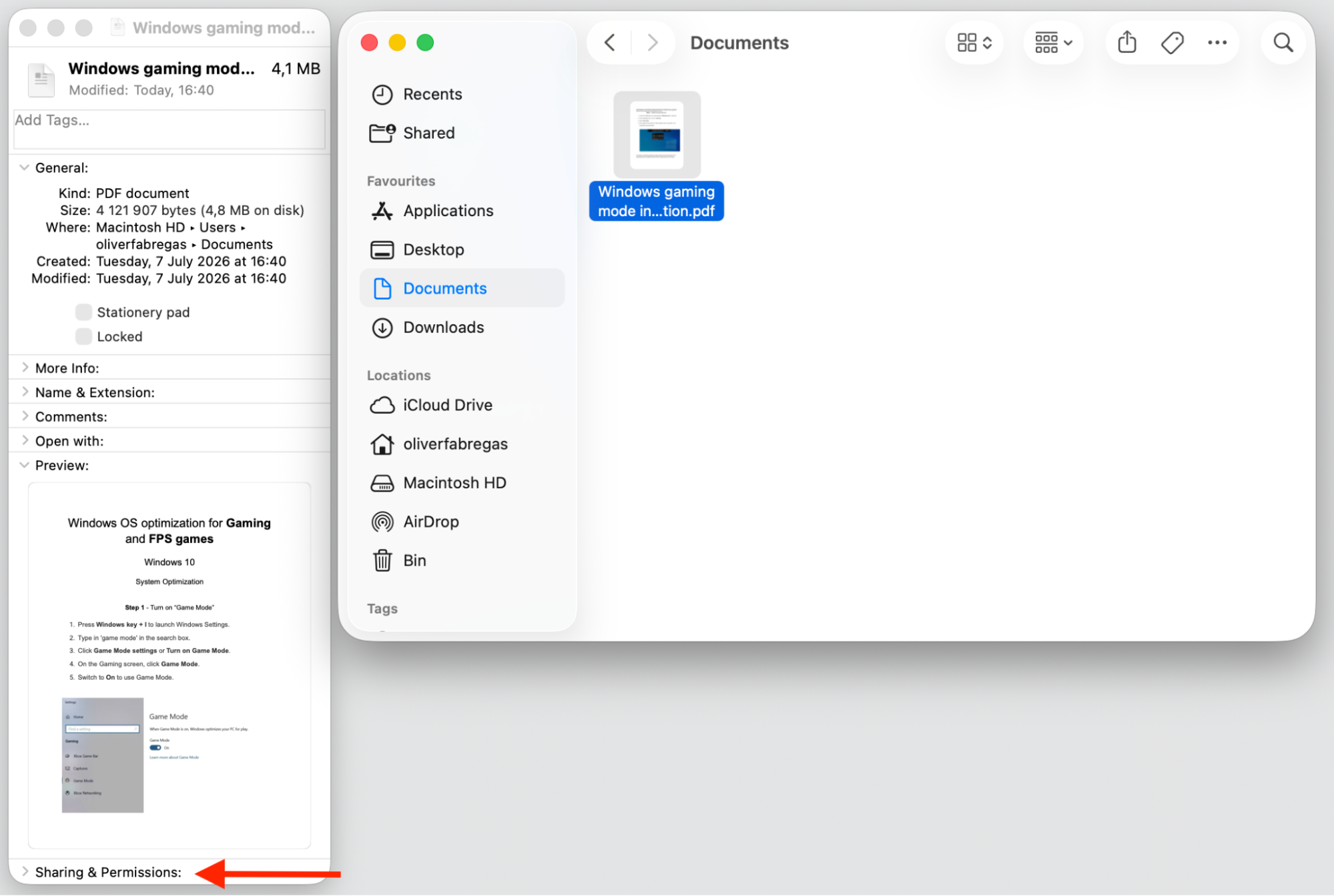Click the 'Favourites' sidebar heading
1334x896 pixels.
tap(401, 181)
